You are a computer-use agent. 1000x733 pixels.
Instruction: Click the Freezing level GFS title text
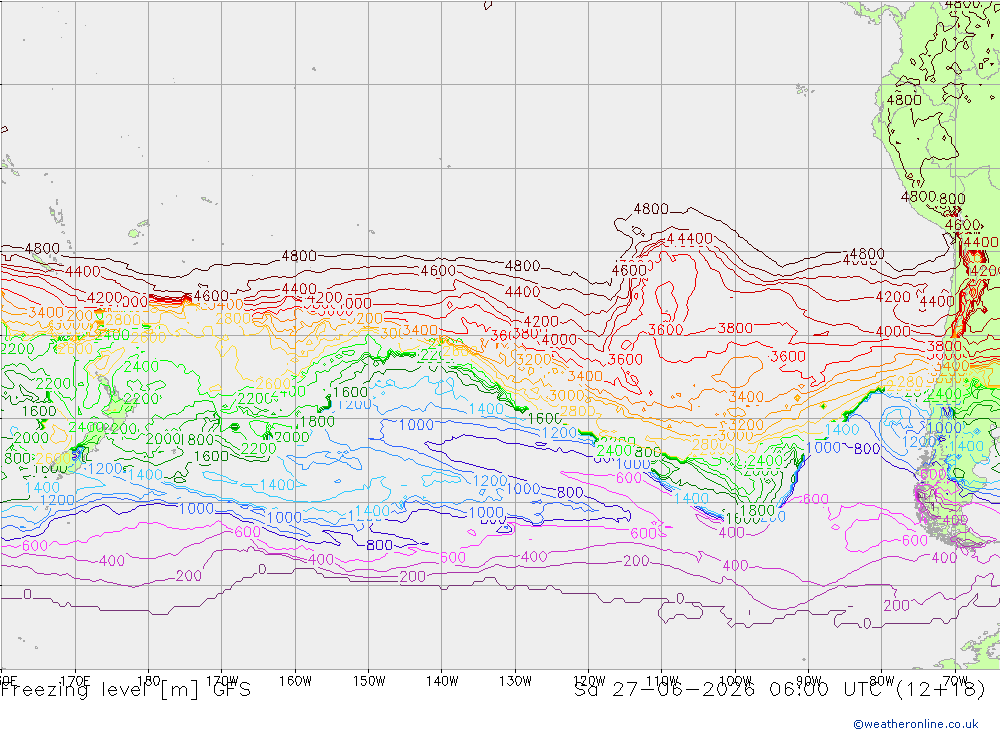[126, 690]
